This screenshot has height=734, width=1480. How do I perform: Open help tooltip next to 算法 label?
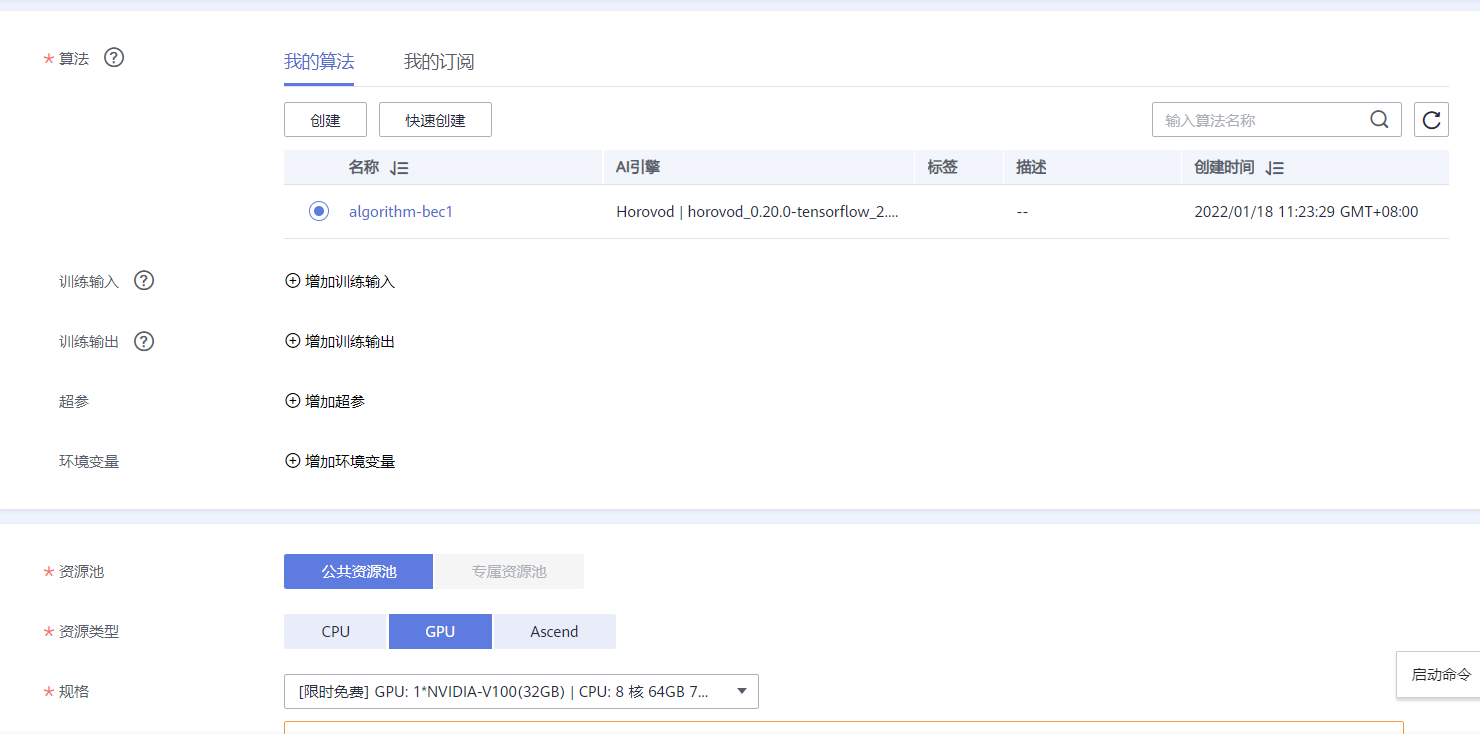tap(114, 58)
